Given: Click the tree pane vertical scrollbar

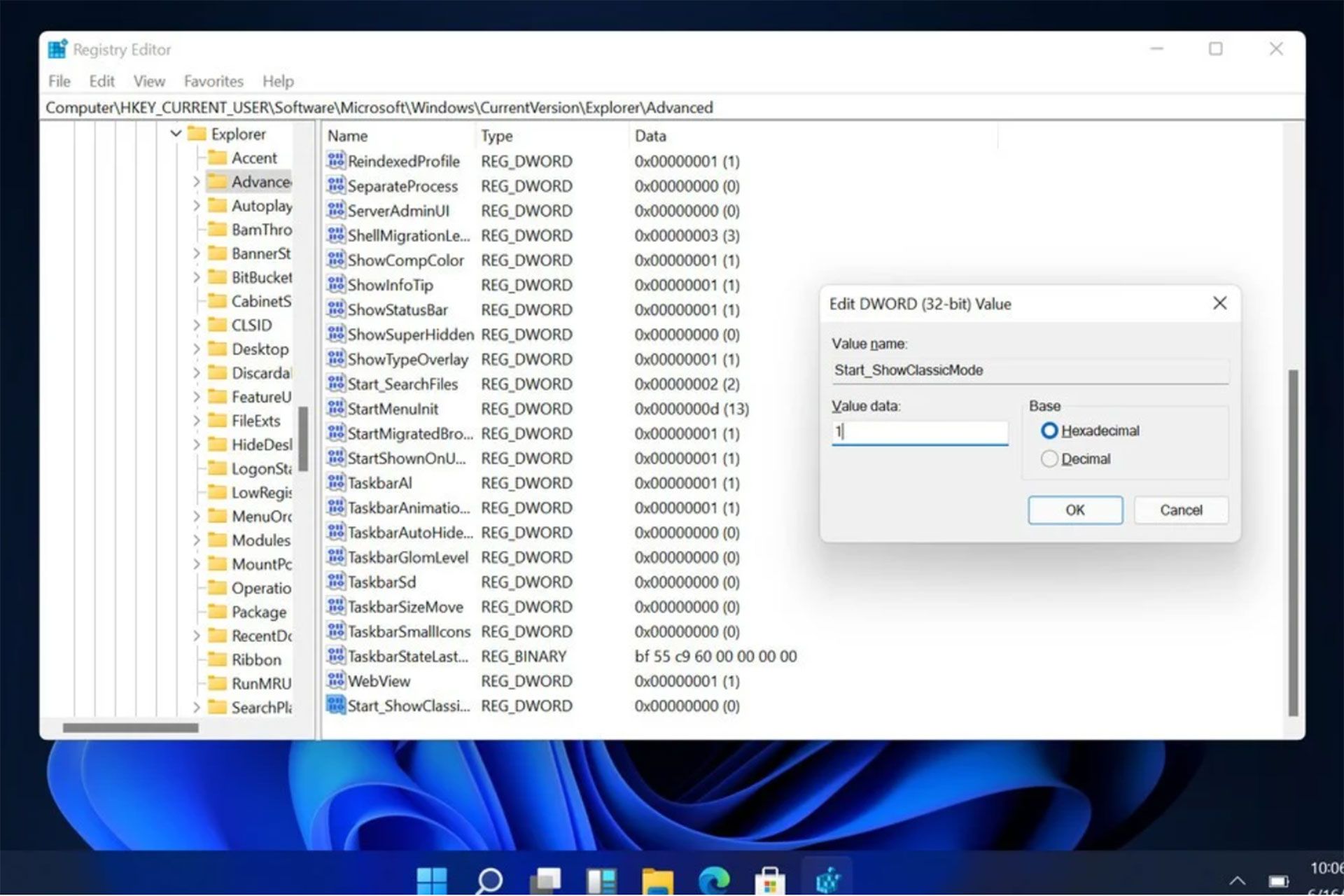Looking at the screenshot, I should [303, 439].
